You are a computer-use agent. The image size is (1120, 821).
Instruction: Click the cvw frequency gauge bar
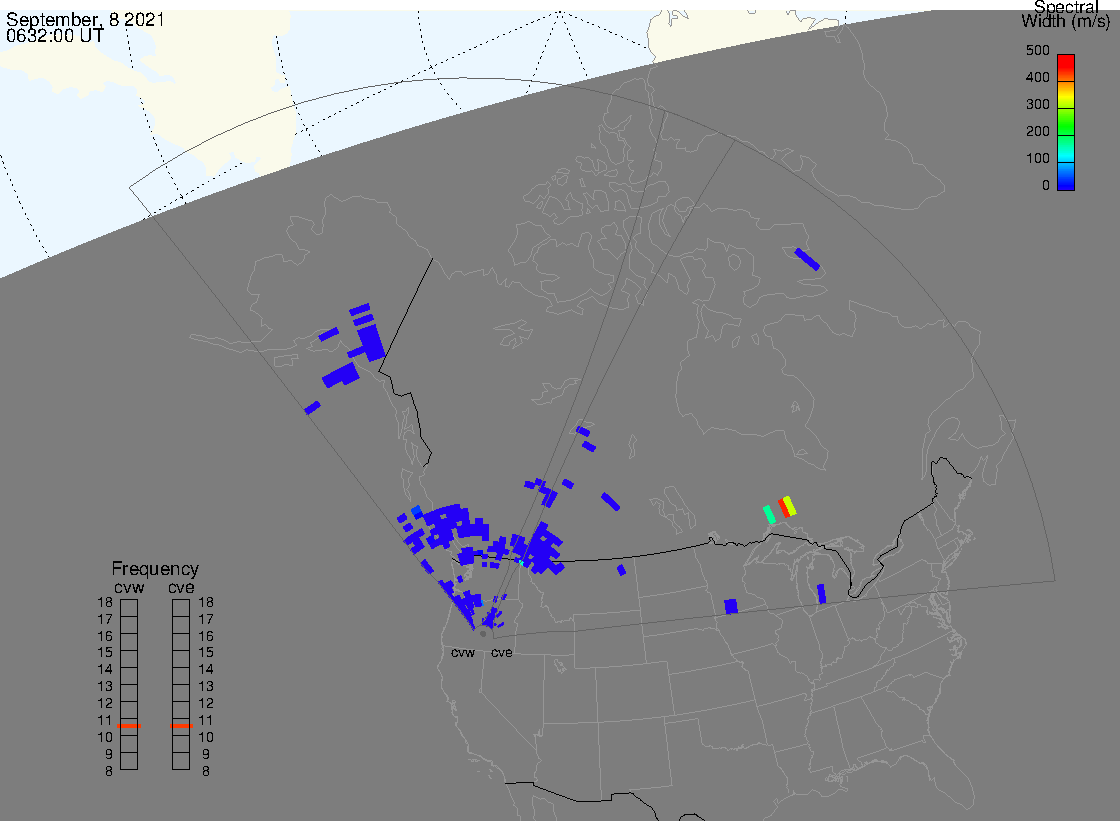(129, 685)
